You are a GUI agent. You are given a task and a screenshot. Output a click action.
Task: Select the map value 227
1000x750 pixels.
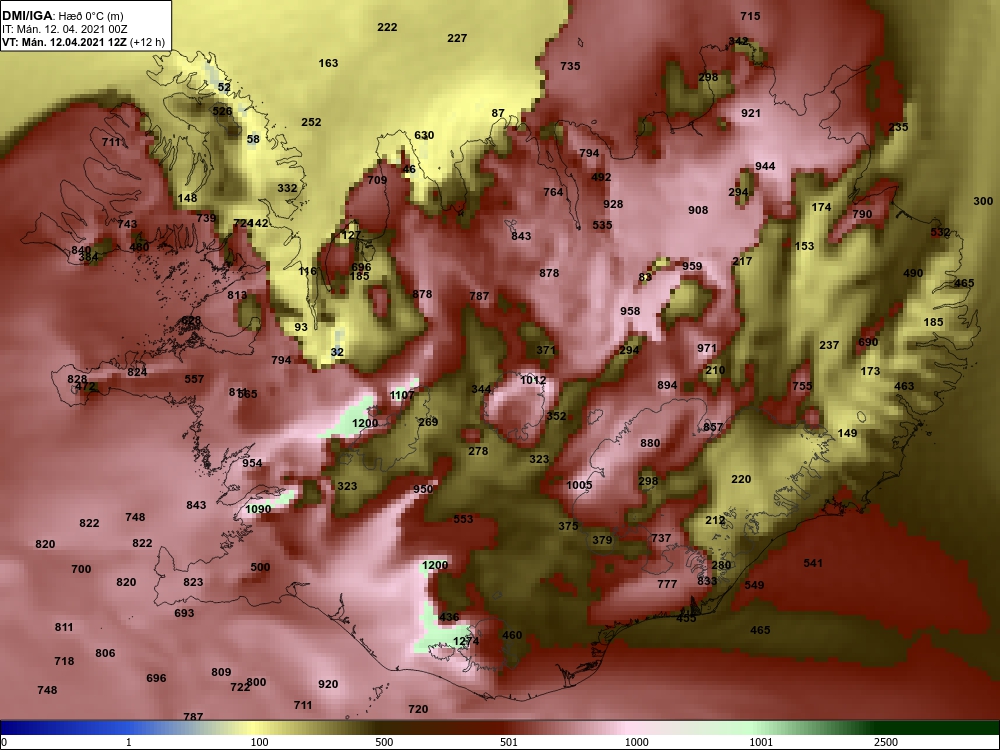click(457, 38)
